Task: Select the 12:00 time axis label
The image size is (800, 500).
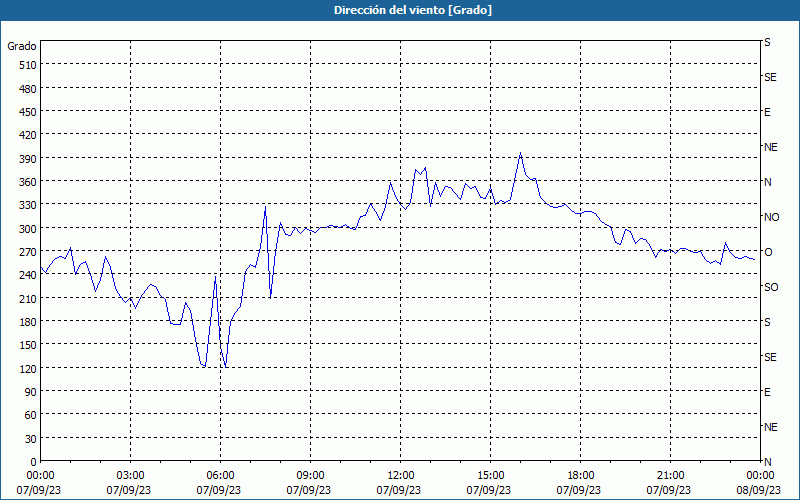Action: coord(401,476)
